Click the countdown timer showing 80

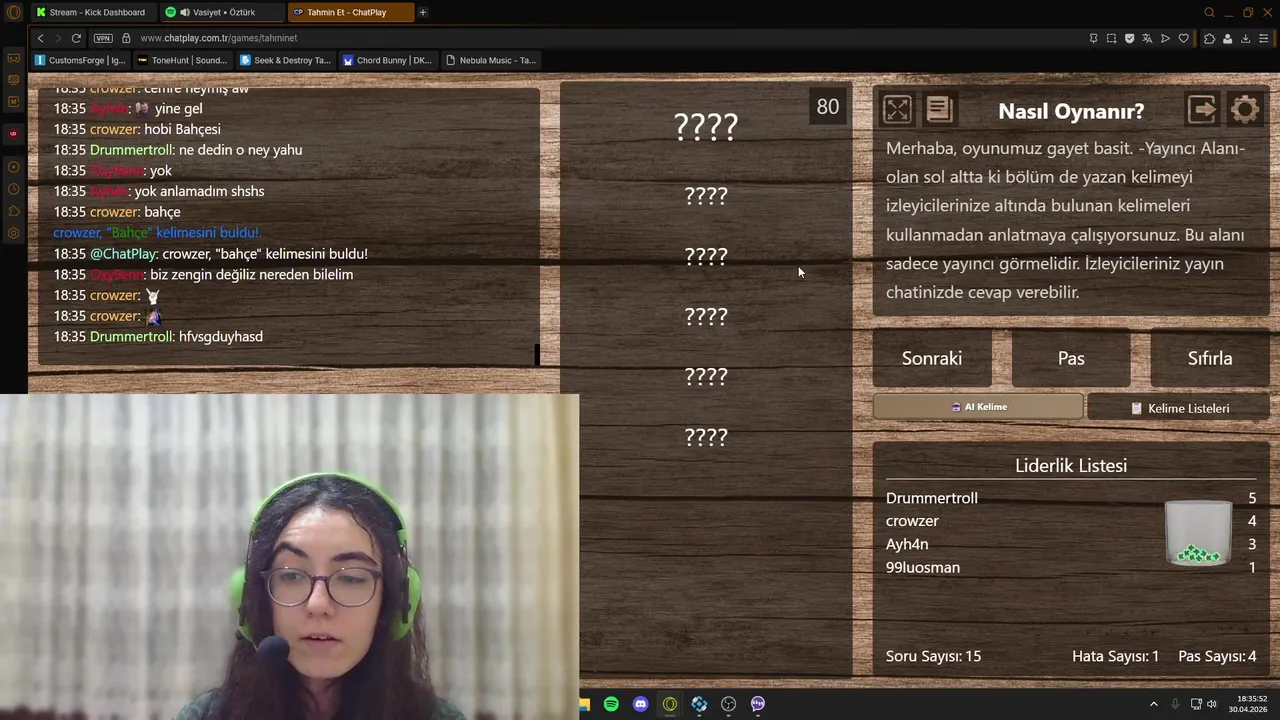tap(828, 107)
